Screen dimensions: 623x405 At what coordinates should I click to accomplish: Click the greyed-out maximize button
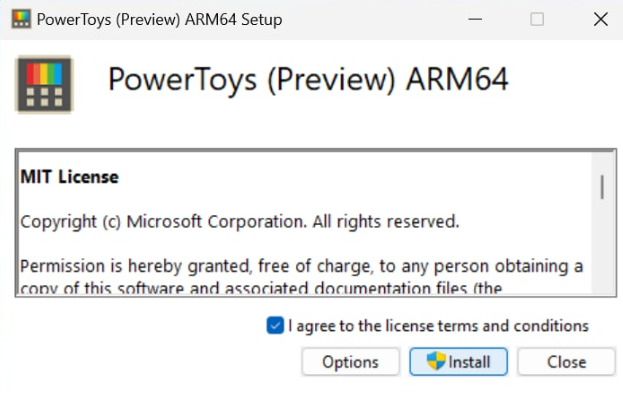coord(537,19)
